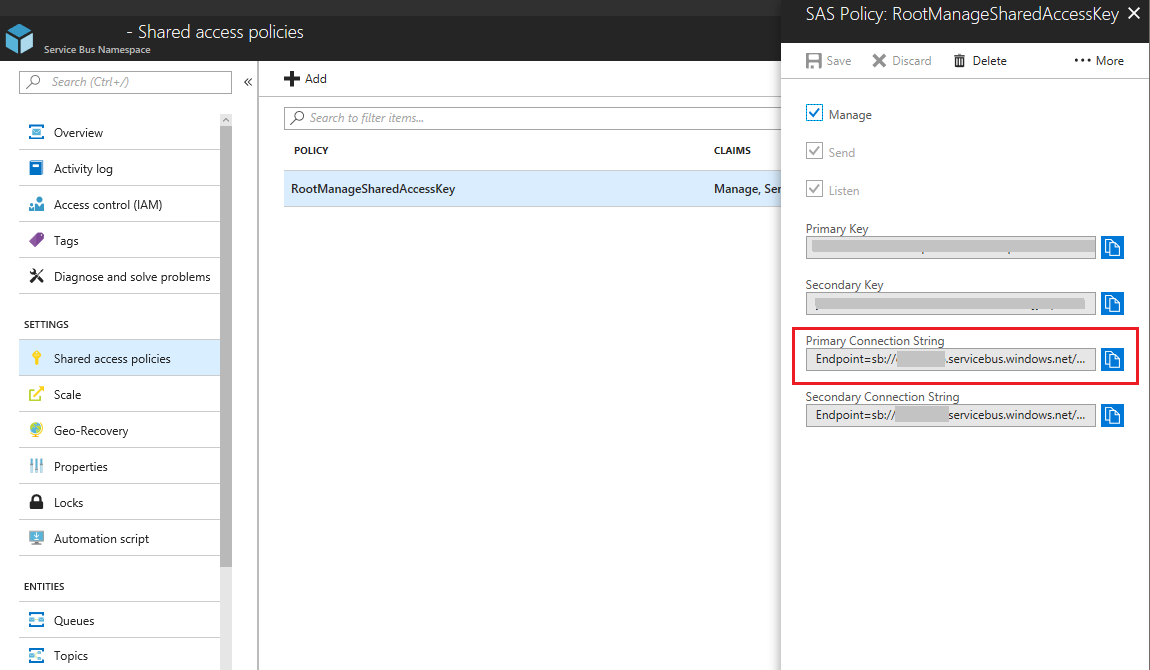Open Properties in Settings
The height and width of the screenshot is (670, 1150).
coord(120,465)
